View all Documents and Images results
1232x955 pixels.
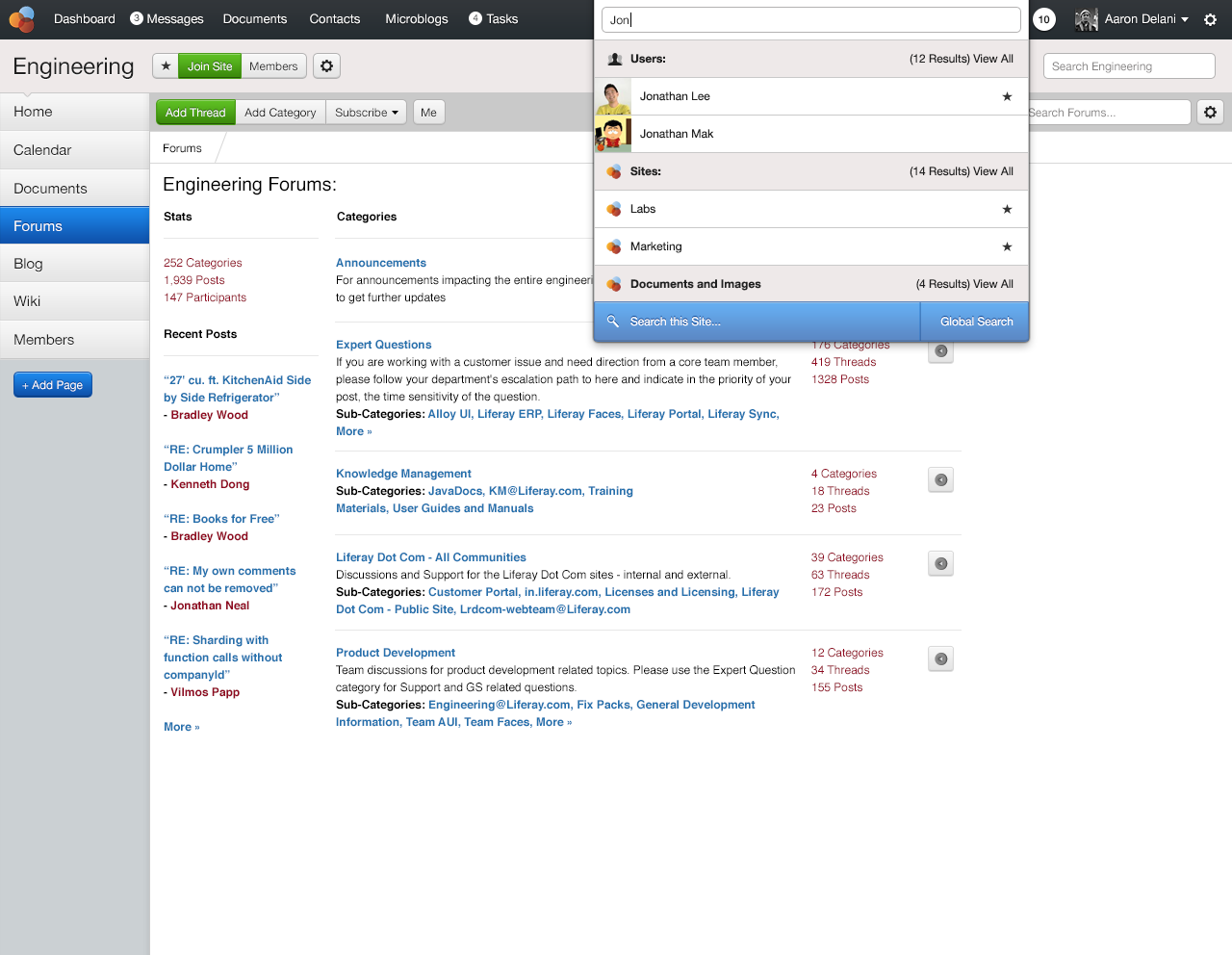click(992, 284)
